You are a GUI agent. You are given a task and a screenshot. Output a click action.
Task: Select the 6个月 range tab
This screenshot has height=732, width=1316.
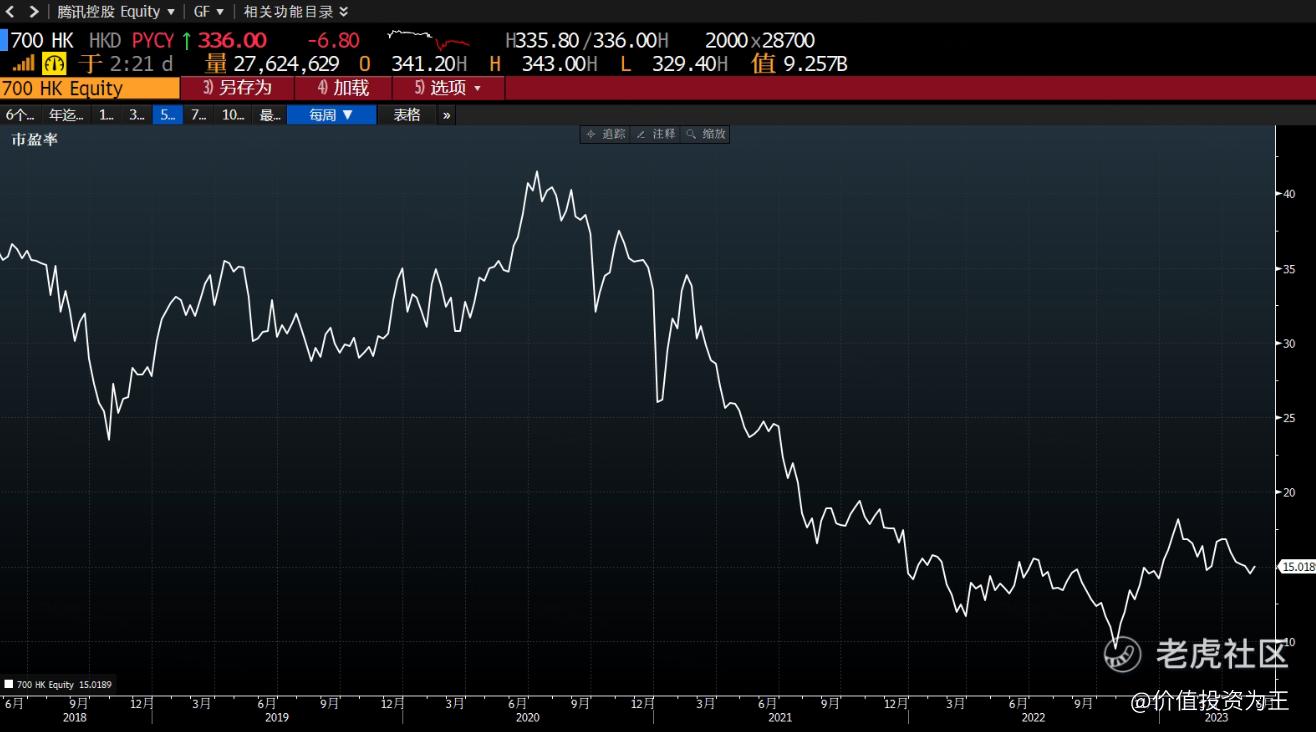click(20, 115)
